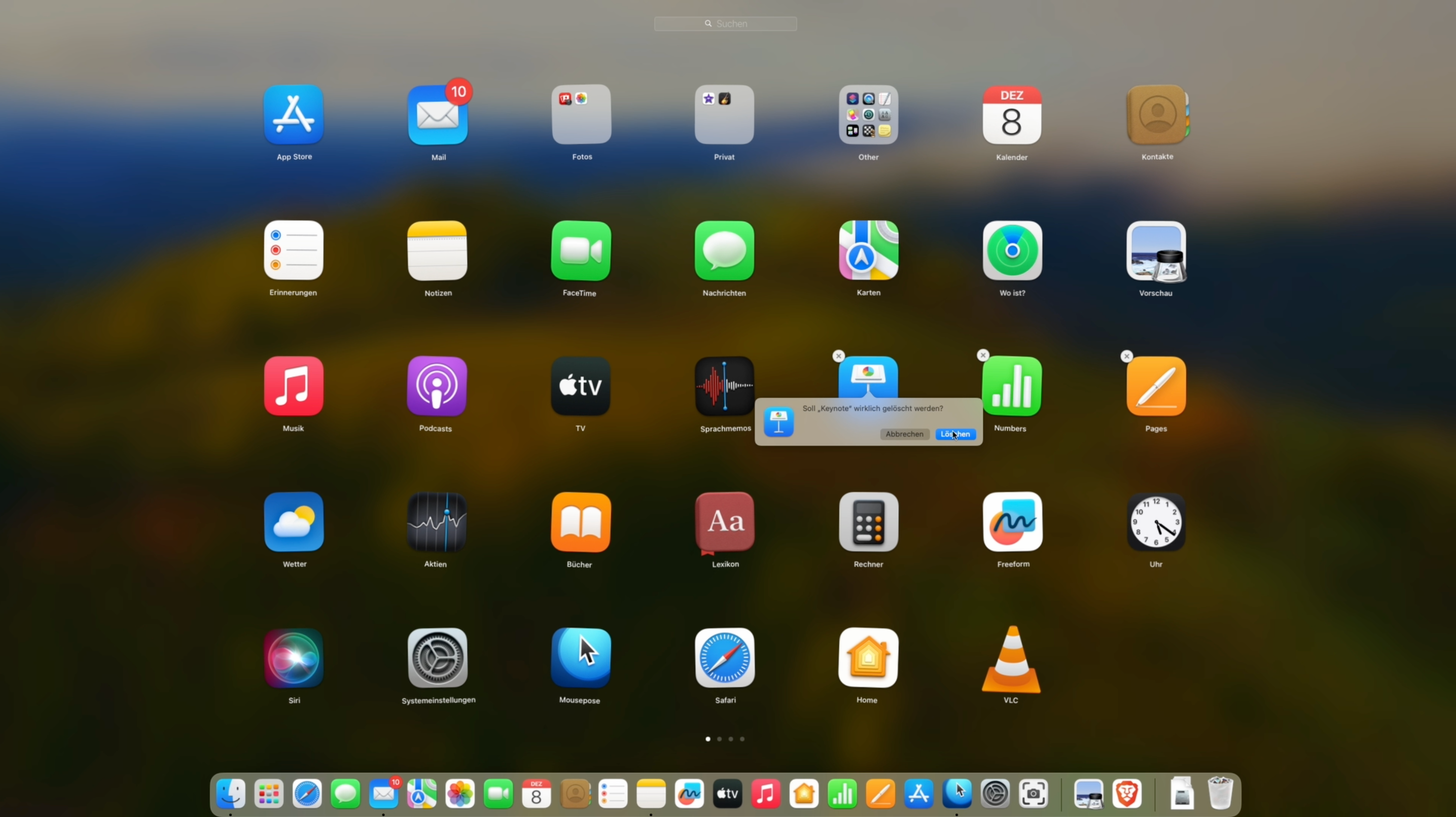Open the Mousepose app icon
This screenshot has height=817, width=1456.
click(x=581, y=658)
